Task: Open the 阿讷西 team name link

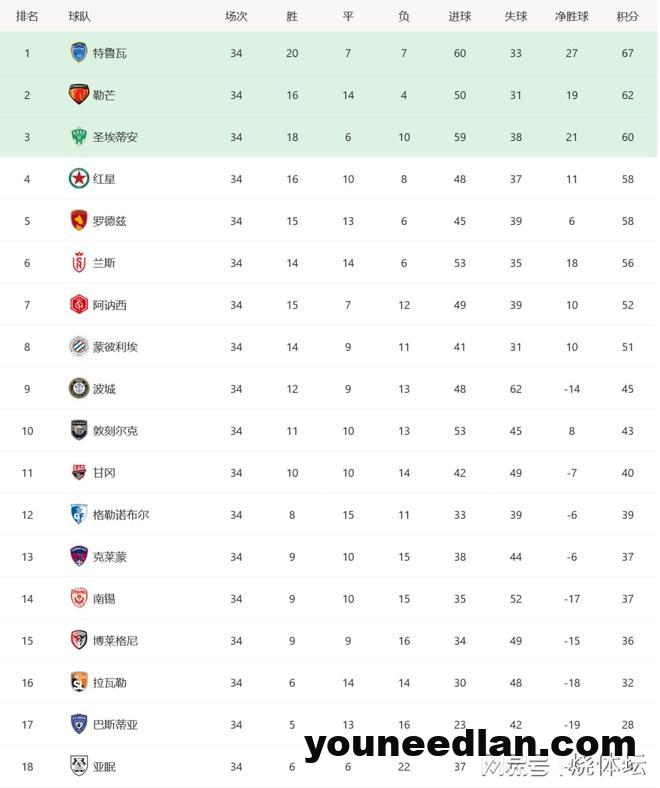Action: (109, 305)
